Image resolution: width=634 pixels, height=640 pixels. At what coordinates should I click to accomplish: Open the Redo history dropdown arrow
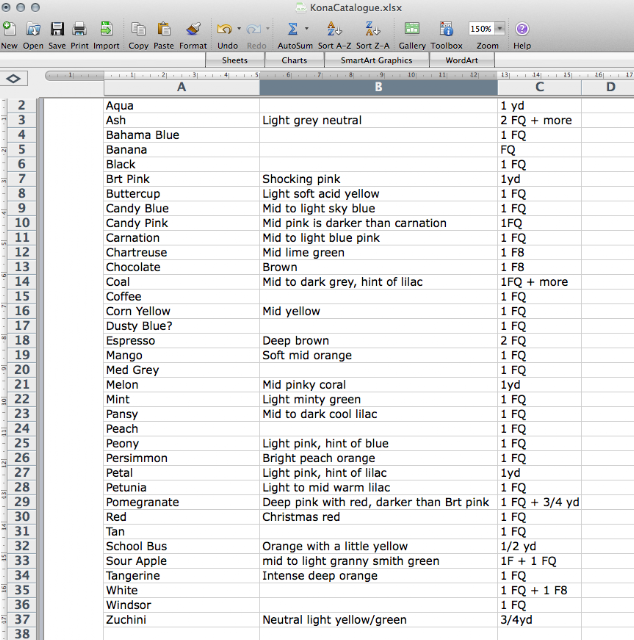pyautogui.click(x=268, y=29)
